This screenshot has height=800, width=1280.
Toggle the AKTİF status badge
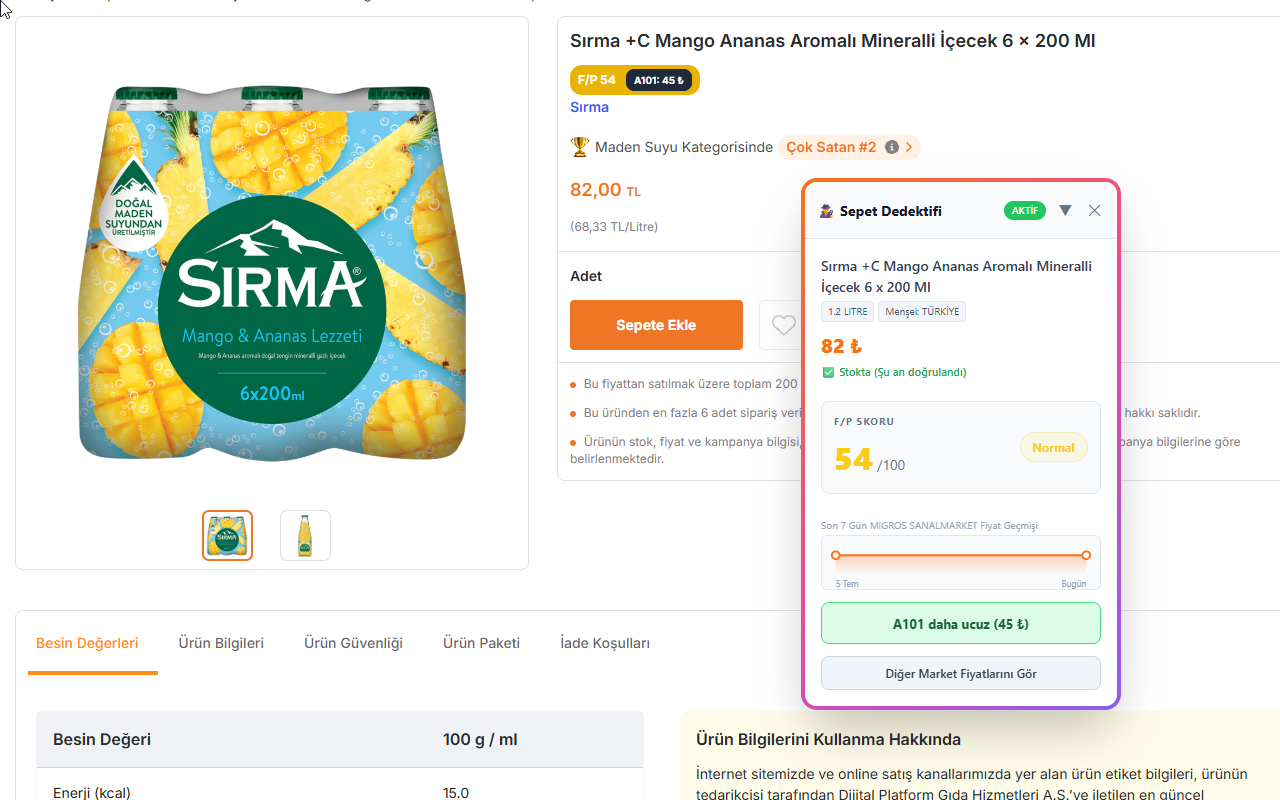[1025, 211]
